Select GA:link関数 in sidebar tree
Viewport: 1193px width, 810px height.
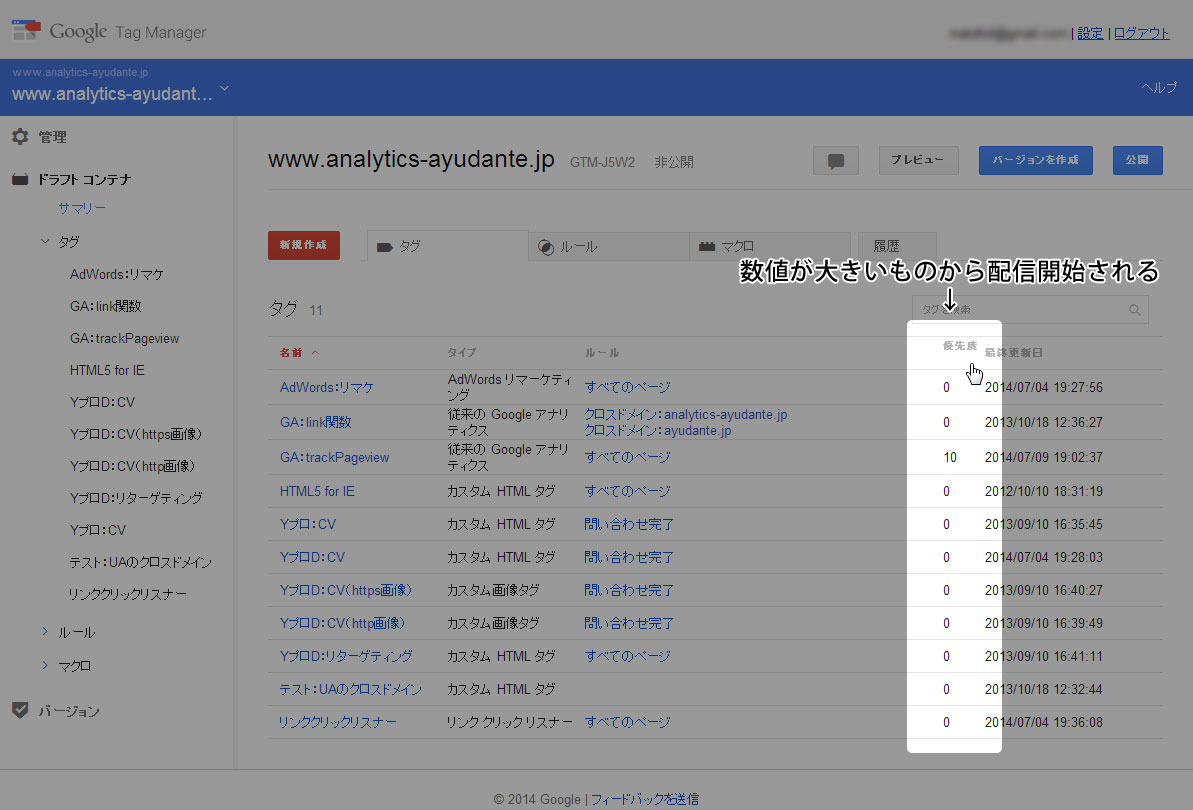[x=106, y=306]
